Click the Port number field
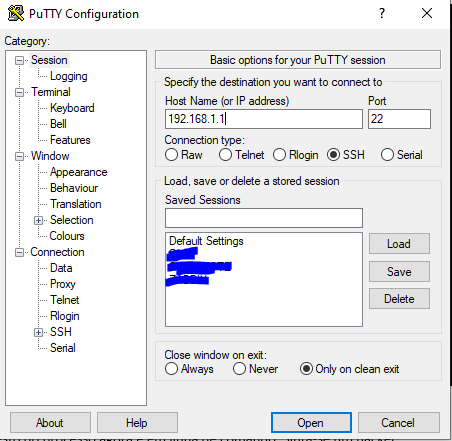 pos(399,119)
